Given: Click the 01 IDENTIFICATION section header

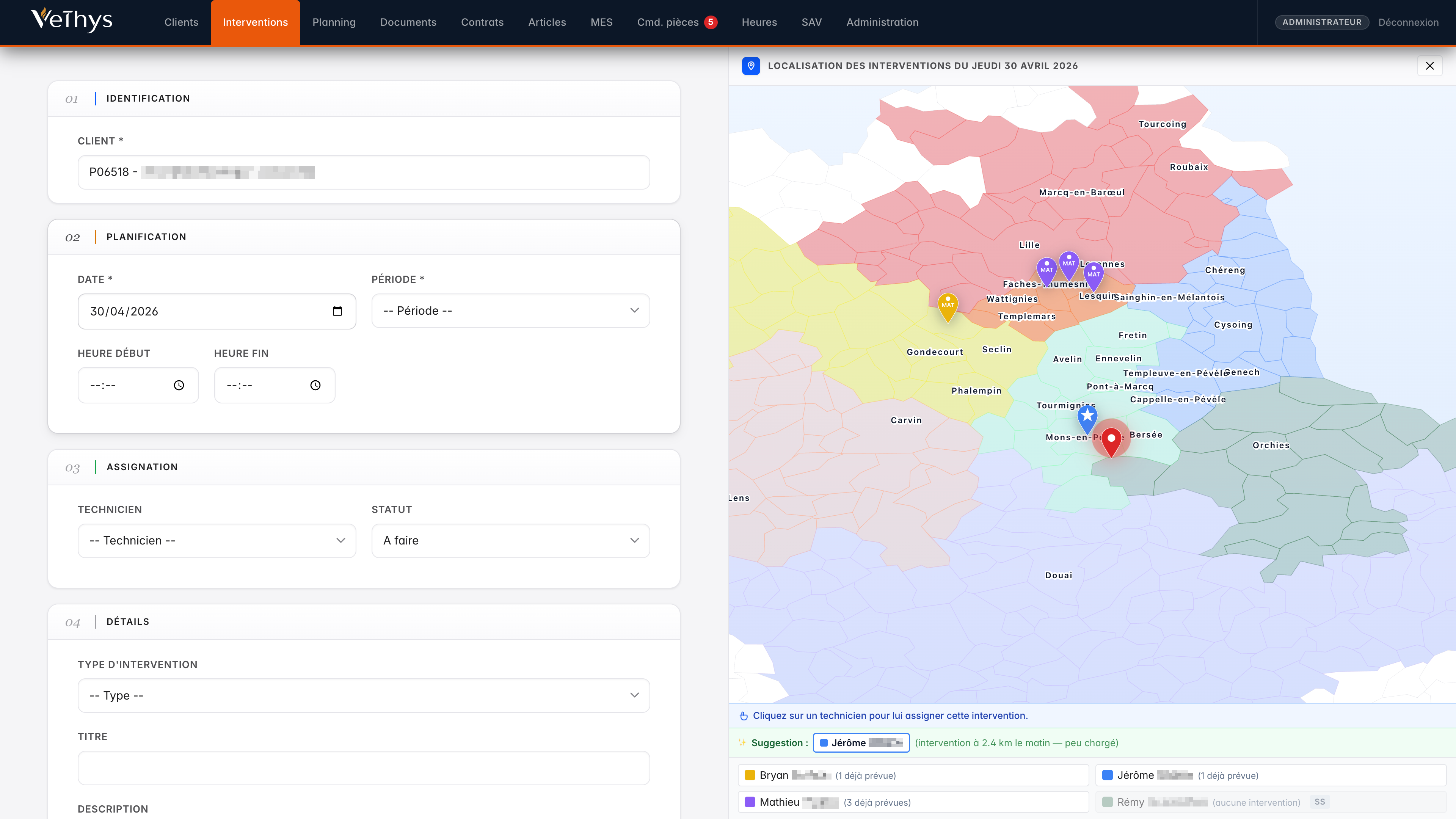Looking at the screenshot, I should pos(364,98).
